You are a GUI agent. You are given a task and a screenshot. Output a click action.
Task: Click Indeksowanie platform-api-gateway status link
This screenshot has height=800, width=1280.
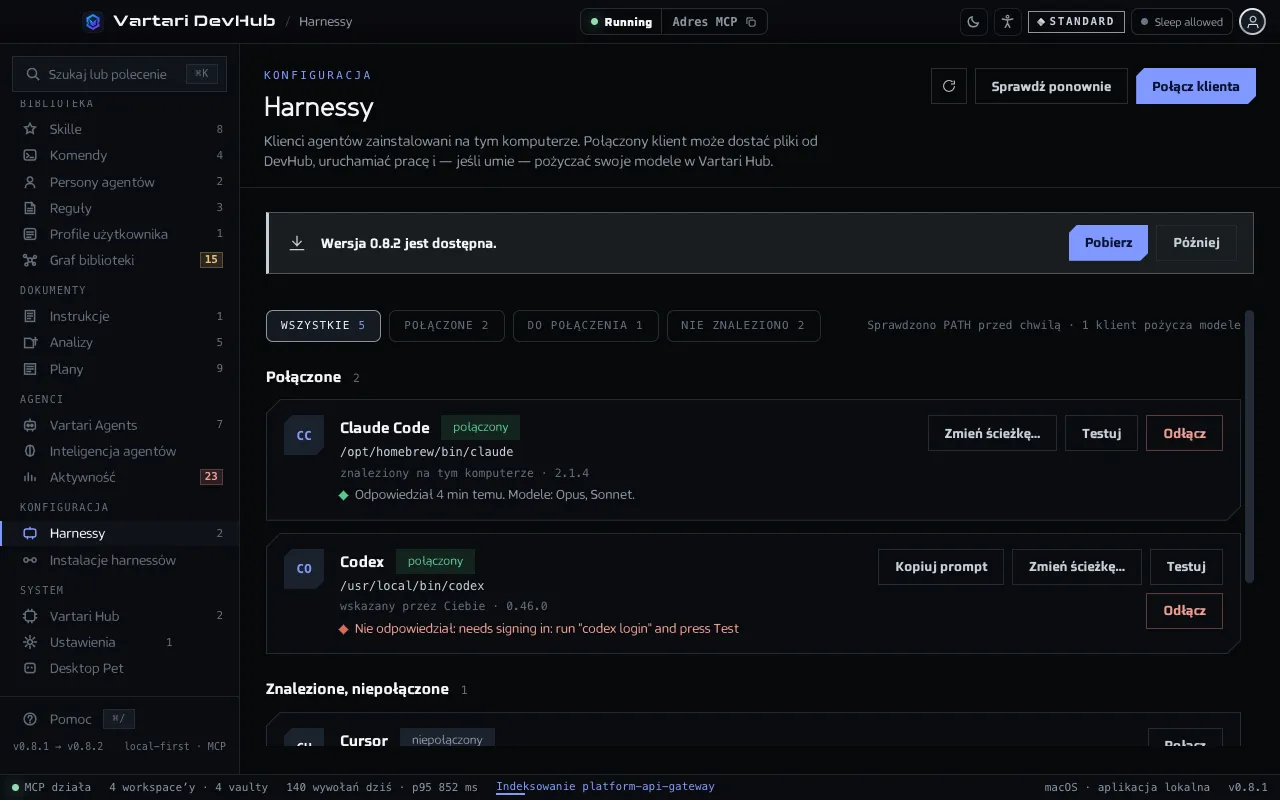(x=605, y=786)
